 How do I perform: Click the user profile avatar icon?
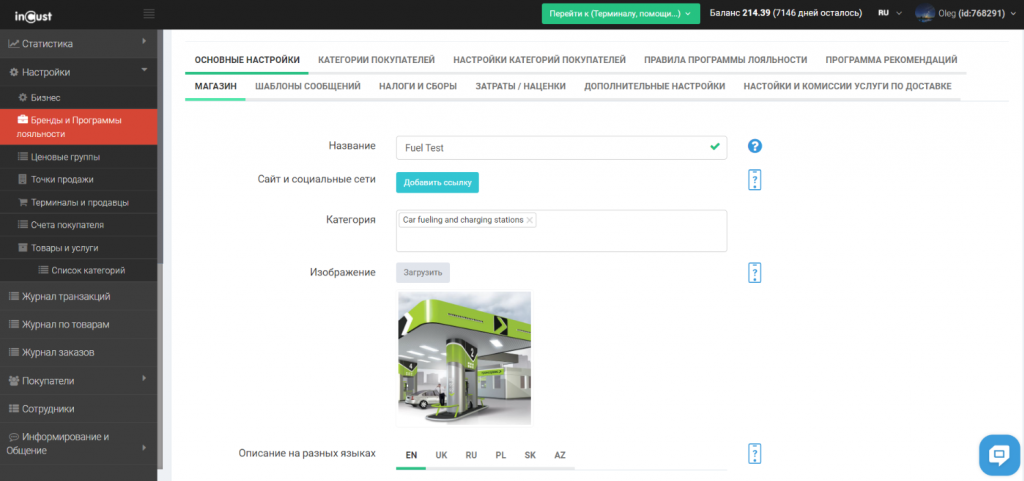tap(924, 13)
